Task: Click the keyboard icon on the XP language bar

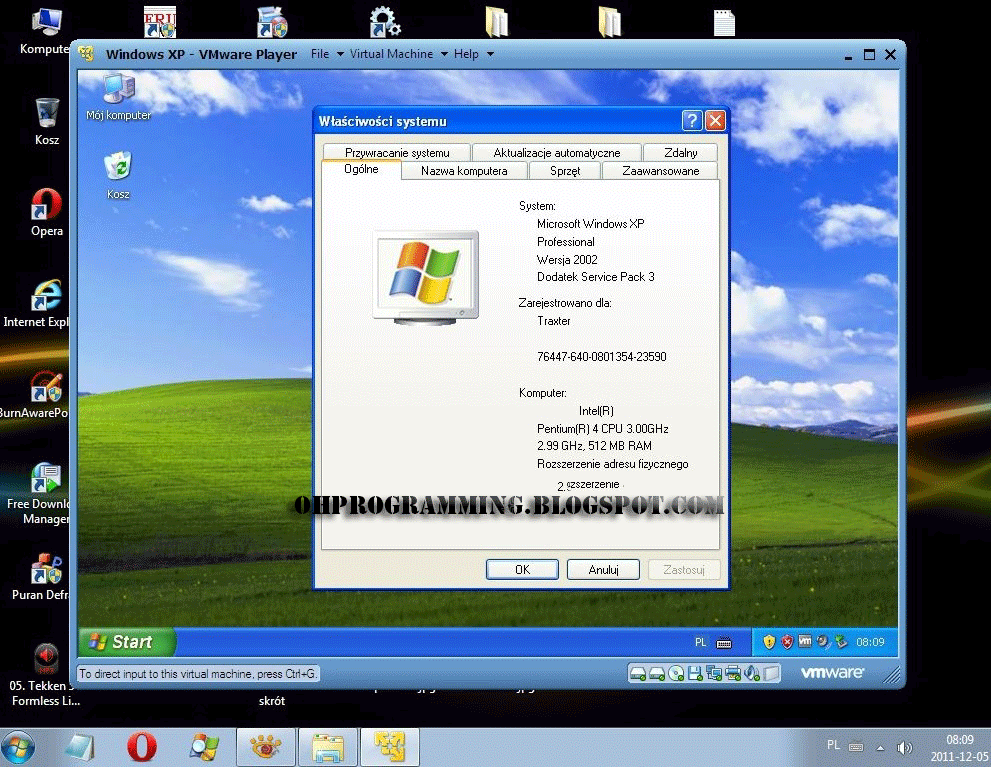Action: click(724, 643)
